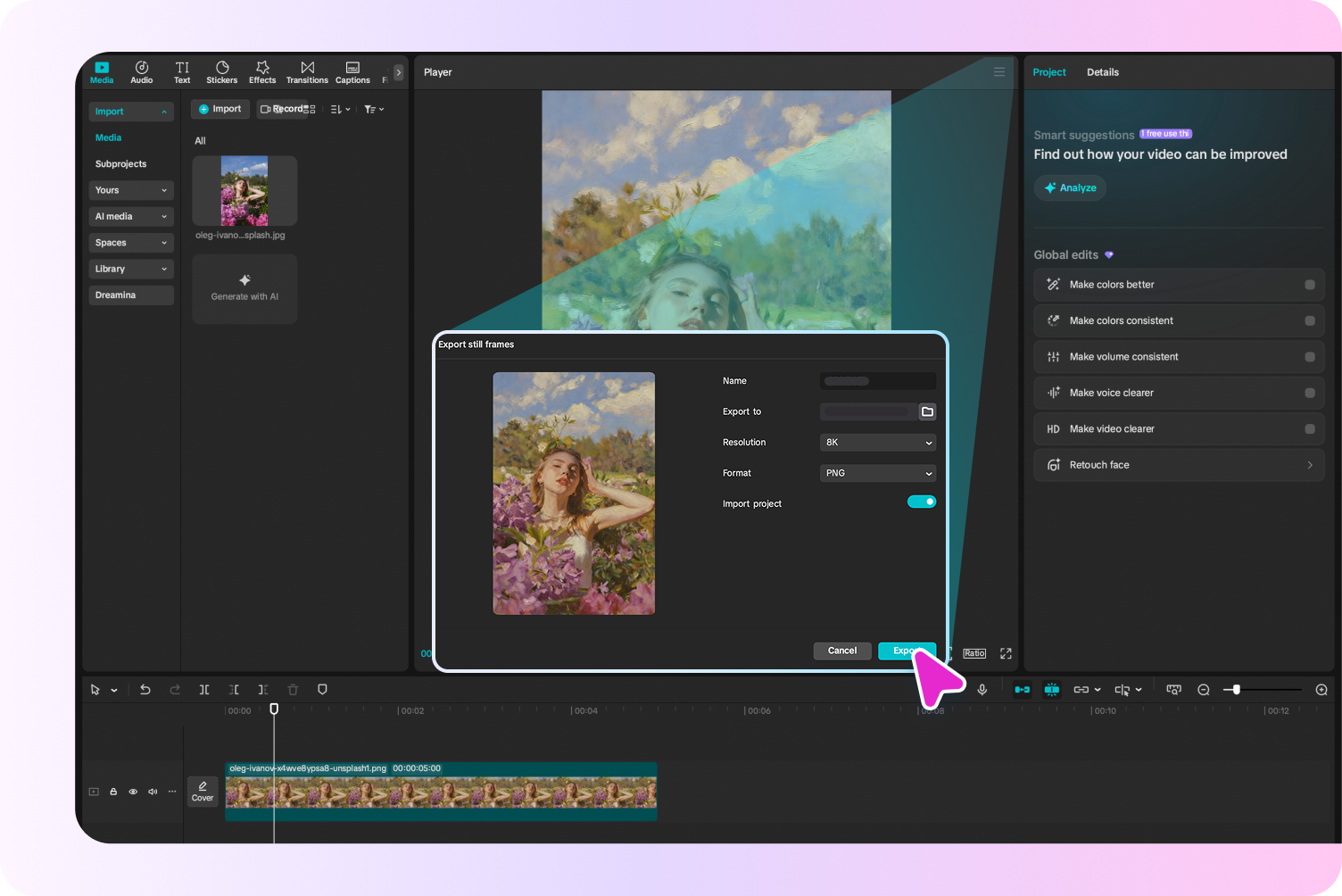Click the zoom in timeline icon
Screen dimensions: 1342x896
click(x=1321, y=690)
